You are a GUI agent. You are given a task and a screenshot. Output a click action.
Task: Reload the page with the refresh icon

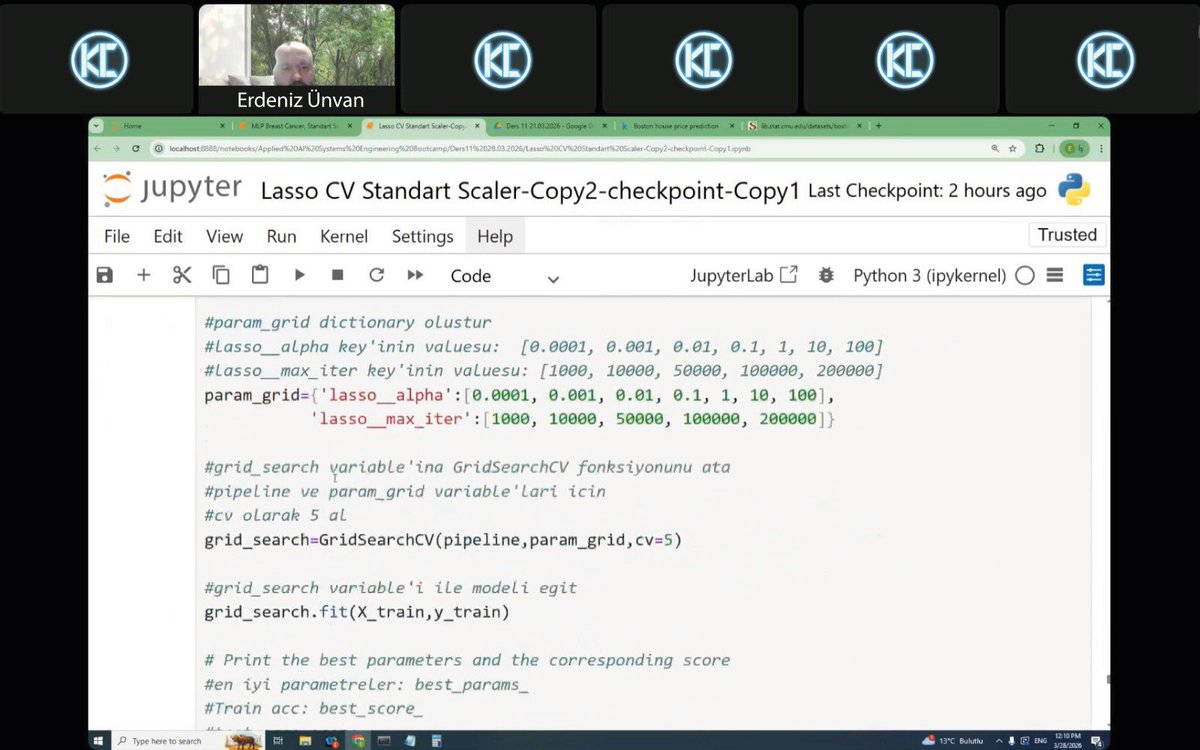tap(138, 148)
